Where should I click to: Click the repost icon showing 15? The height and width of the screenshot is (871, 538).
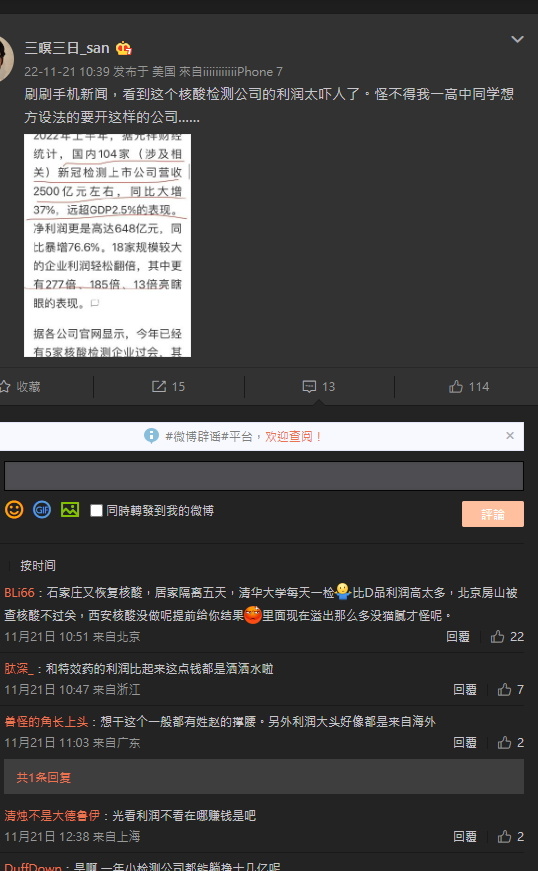tap(159, 387)
